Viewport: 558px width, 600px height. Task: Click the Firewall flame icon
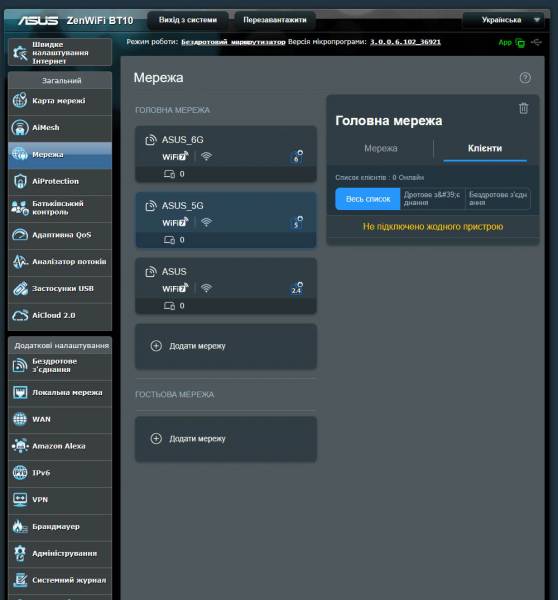(20, 527)
